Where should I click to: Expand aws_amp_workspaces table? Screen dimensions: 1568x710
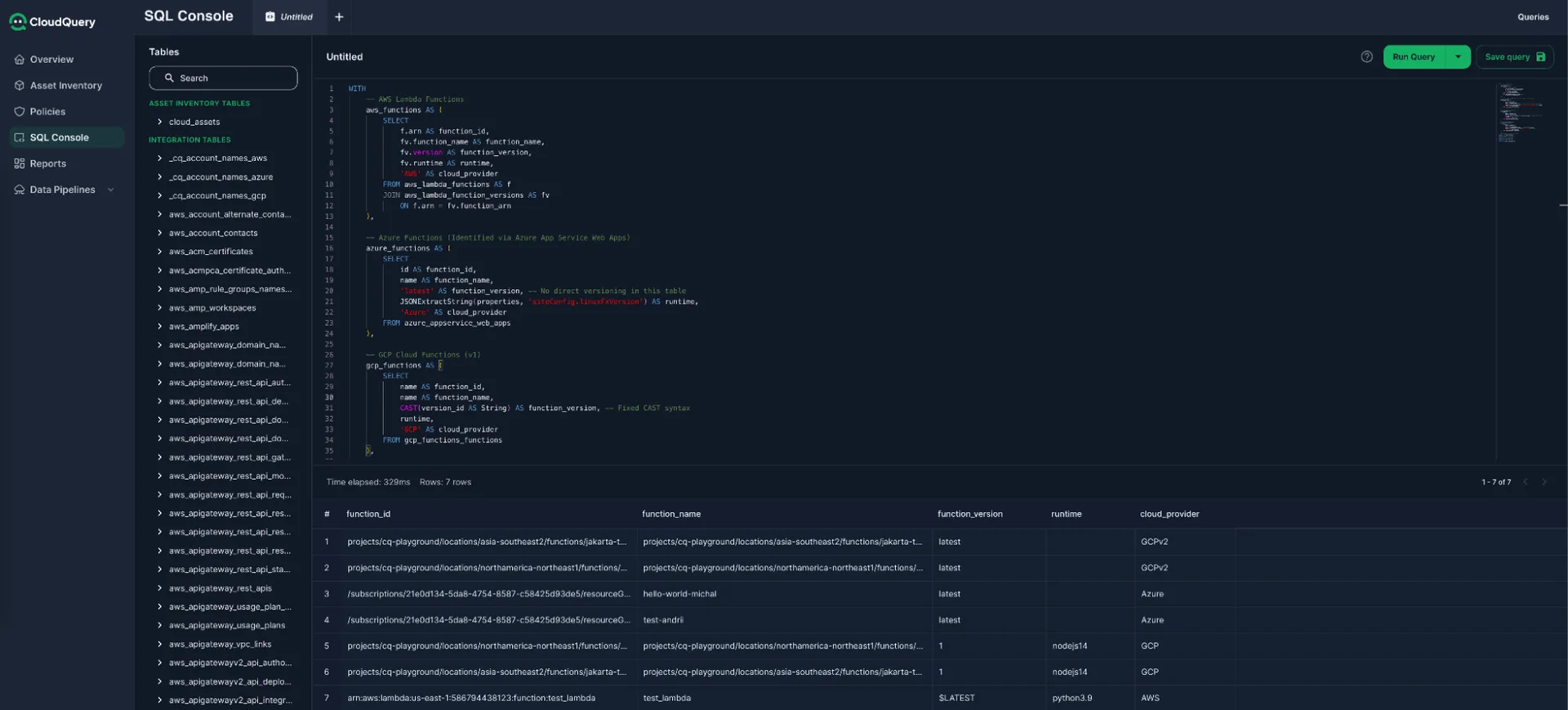tap(159, 308)
